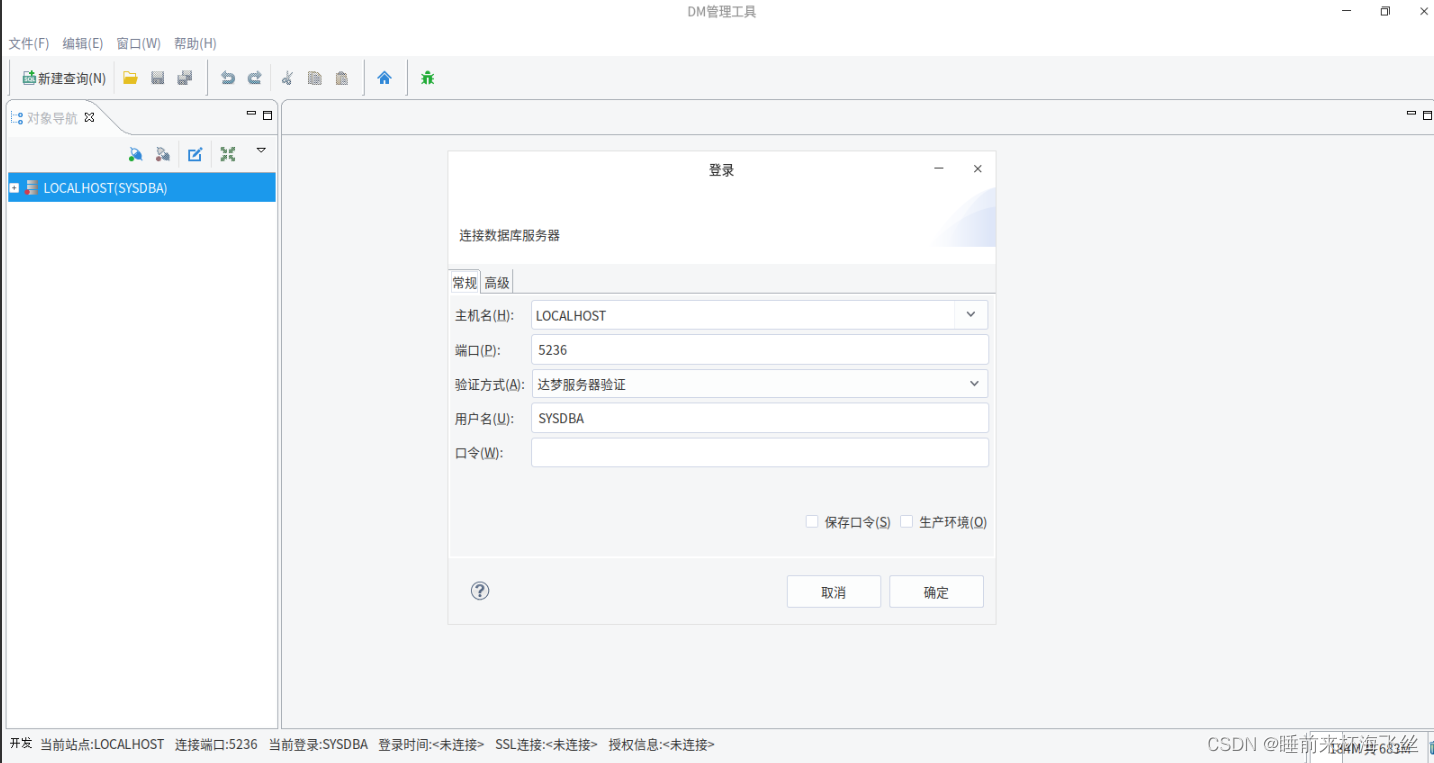The height and width of the screenshot is (763, 1434).
Task: Click the 取消 cancel button
Action: tap(834, 592)
